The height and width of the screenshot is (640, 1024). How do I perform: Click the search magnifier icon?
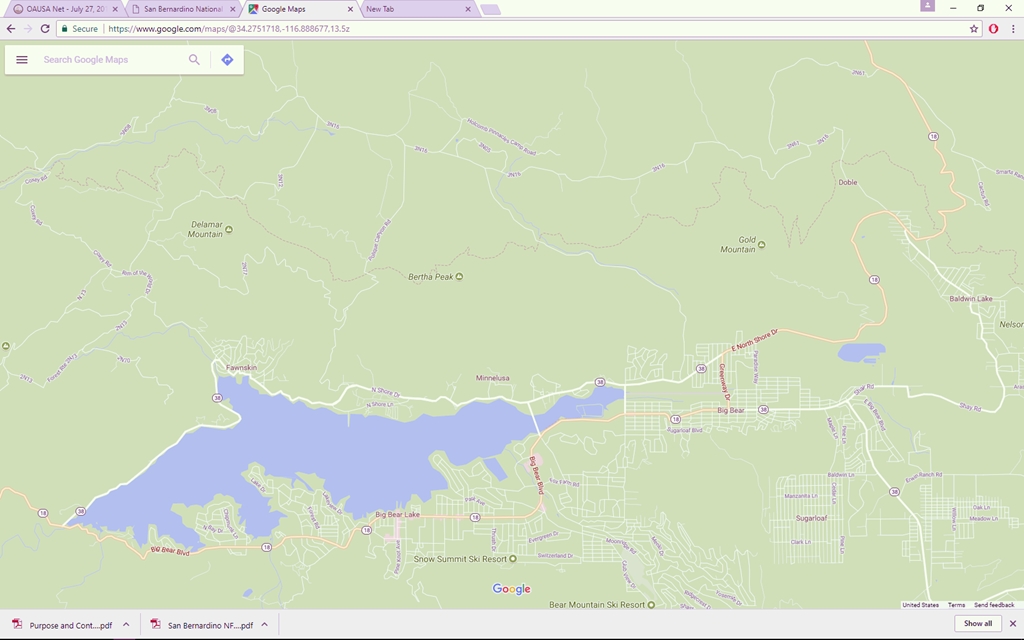click(194, 60)
